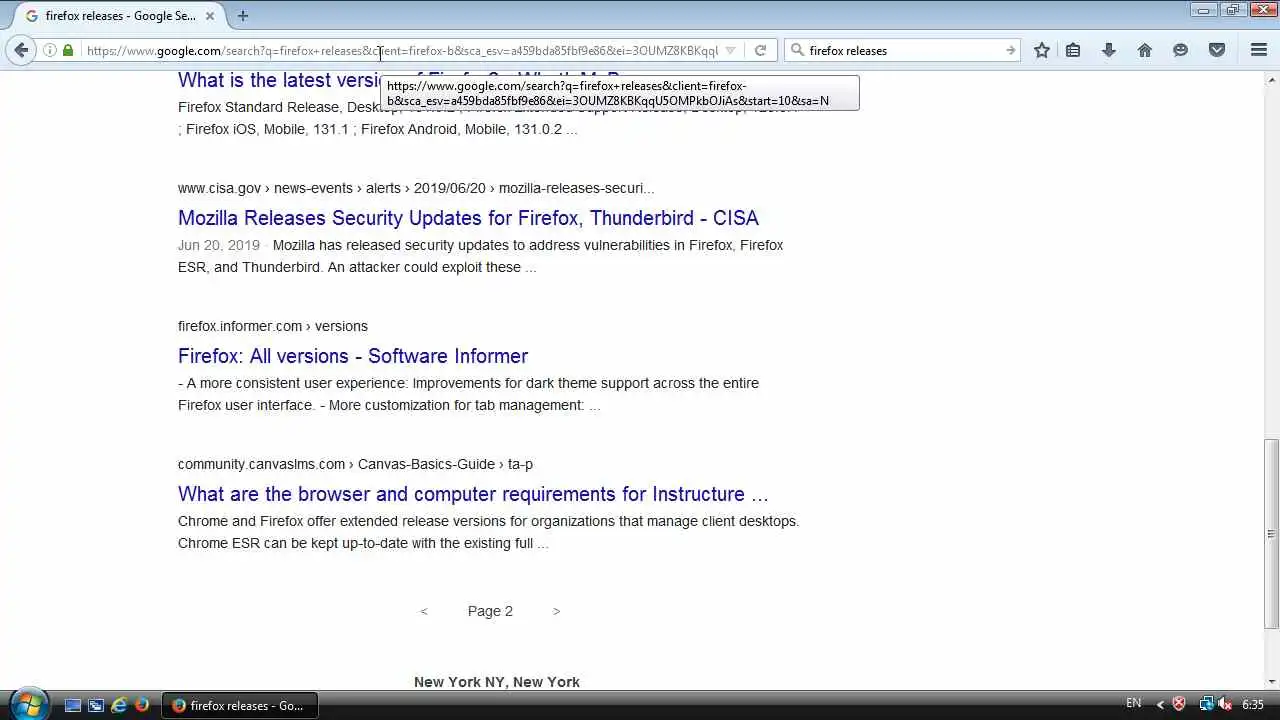Click the Page 2 label
This screenshot has height=720, width=1280.
[490, 611]
